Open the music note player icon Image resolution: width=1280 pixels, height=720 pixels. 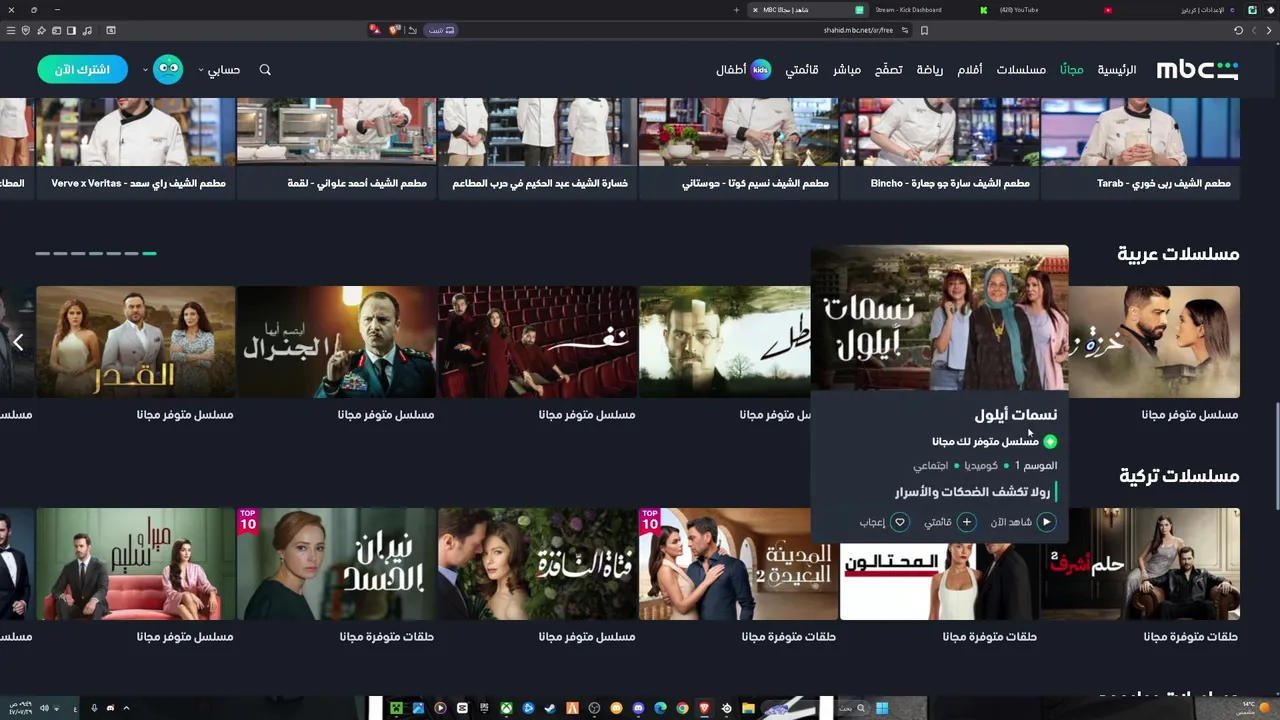click(x=87, y=30)
